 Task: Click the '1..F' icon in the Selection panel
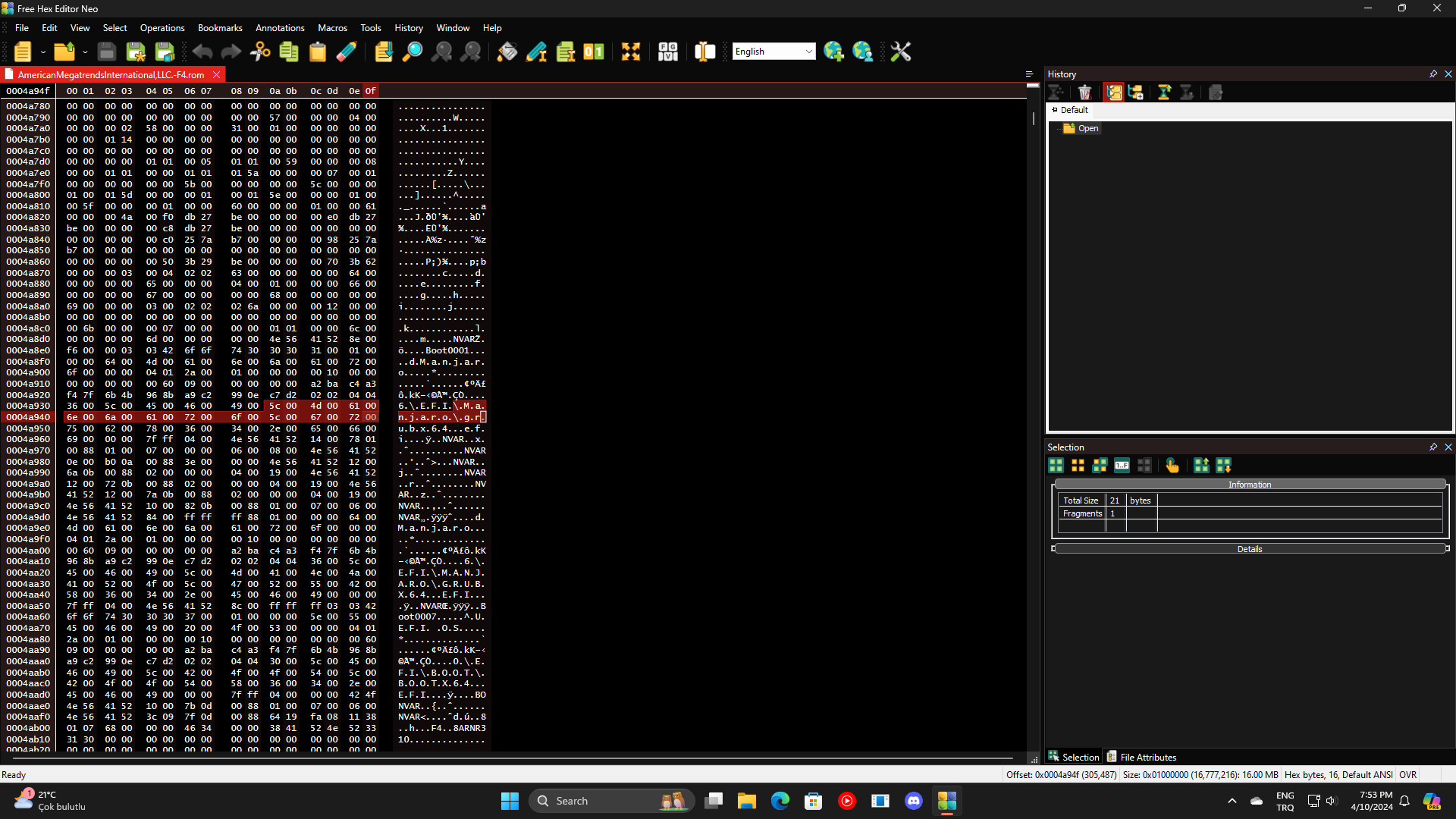pos(1122,466)
